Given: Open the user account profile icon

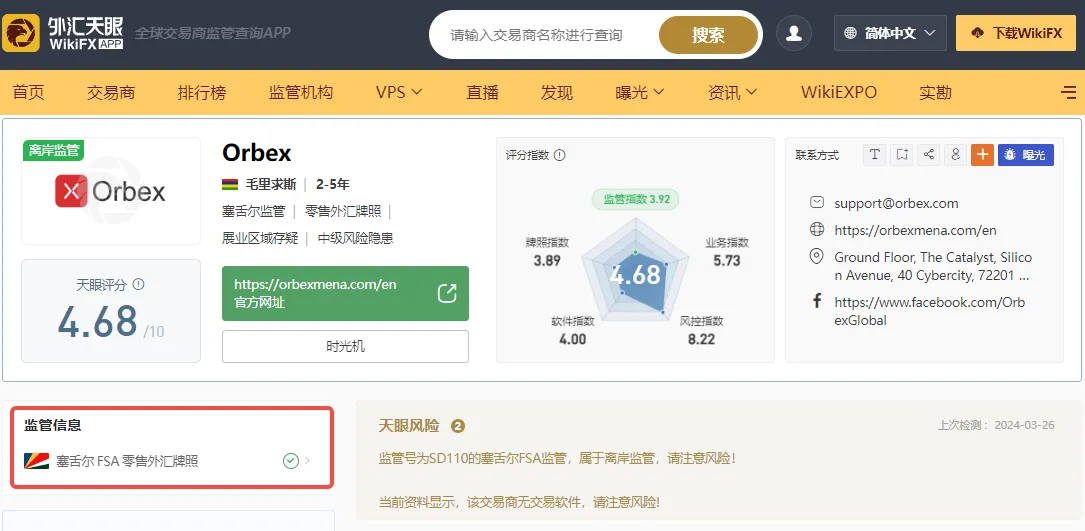Looking at the screenshot, I should pos(794,33).
